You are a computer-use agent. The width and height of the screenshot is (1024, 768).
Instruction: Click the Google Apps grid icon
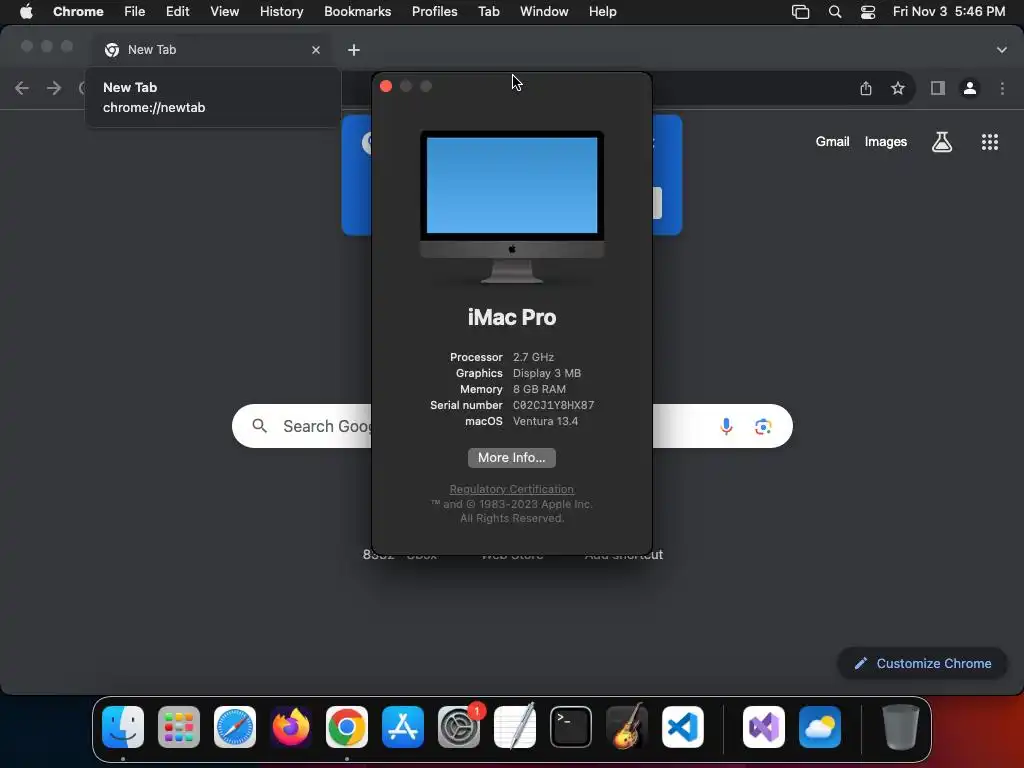[990, 142]
